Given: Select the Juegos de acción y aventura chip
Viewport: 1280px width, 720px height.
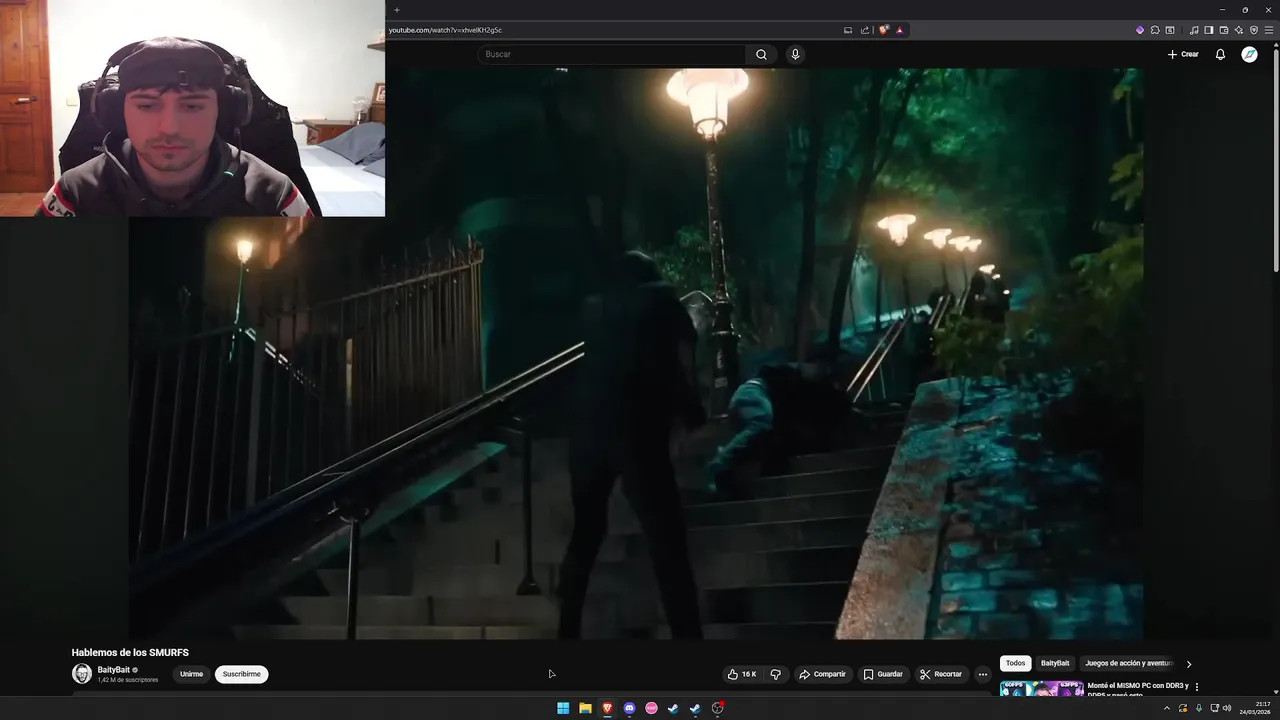Looking at the screenshot, I should point(1129,663).
